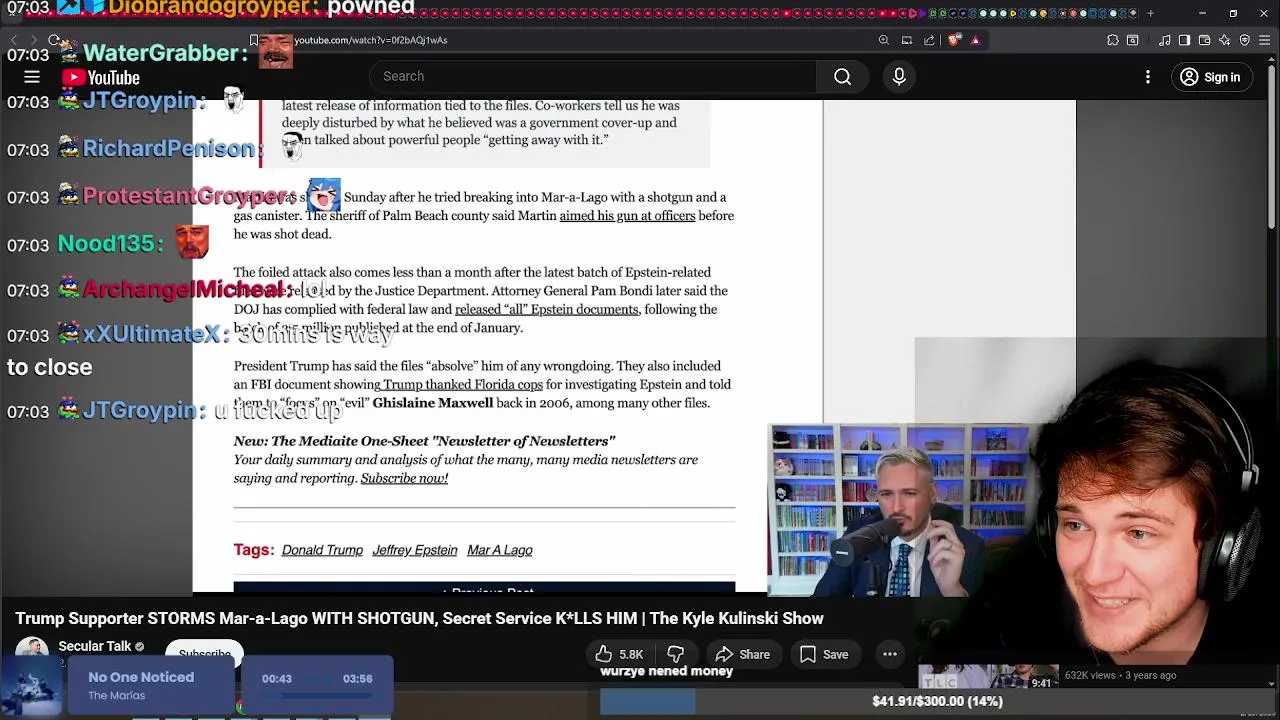
Task: Click the 'Ghislaine Maxwell' bold text
Action: [432, 403]
